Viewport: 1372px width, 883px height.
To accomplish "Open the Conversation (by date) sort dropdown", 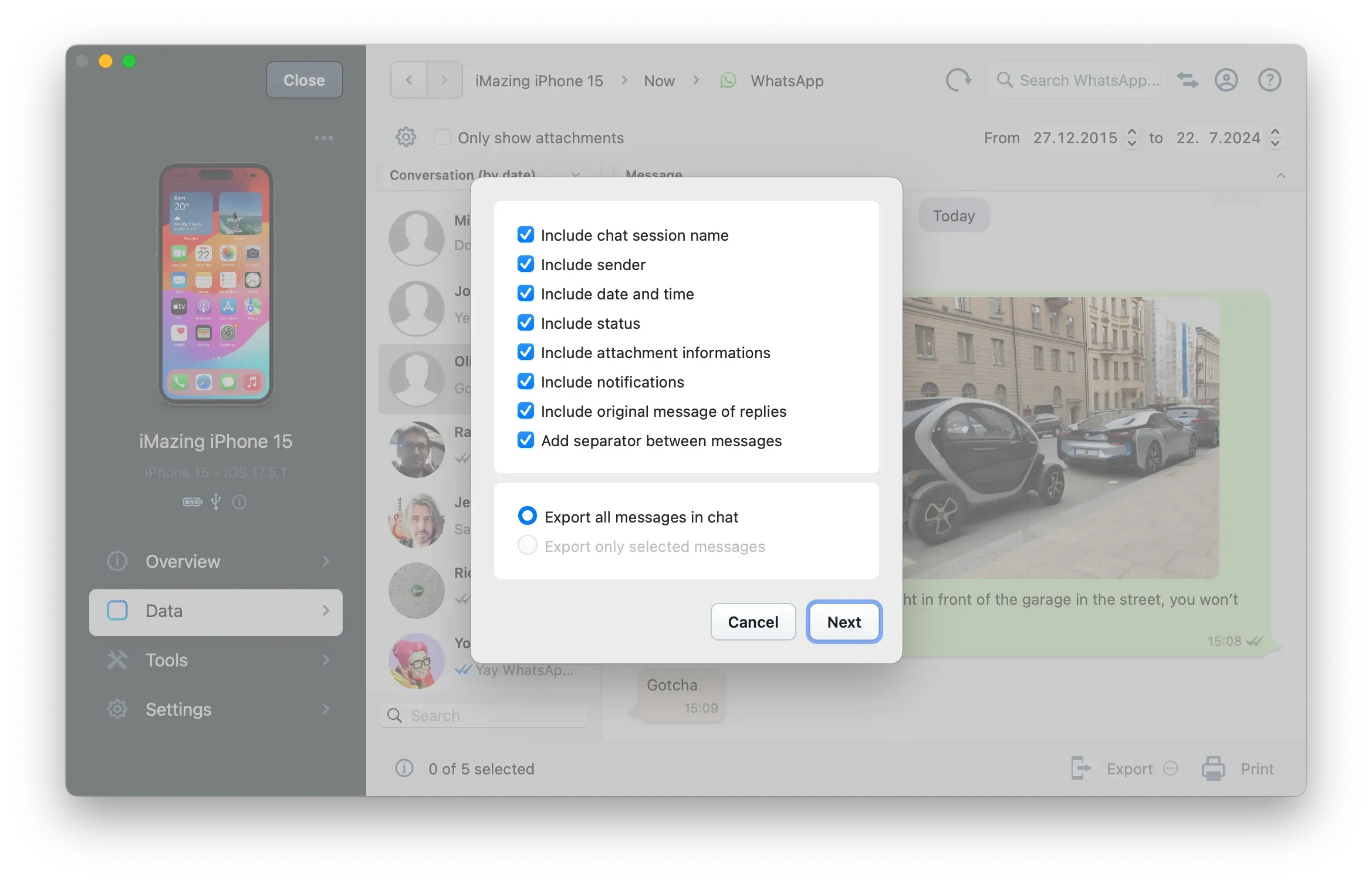I will coord(576,174).
